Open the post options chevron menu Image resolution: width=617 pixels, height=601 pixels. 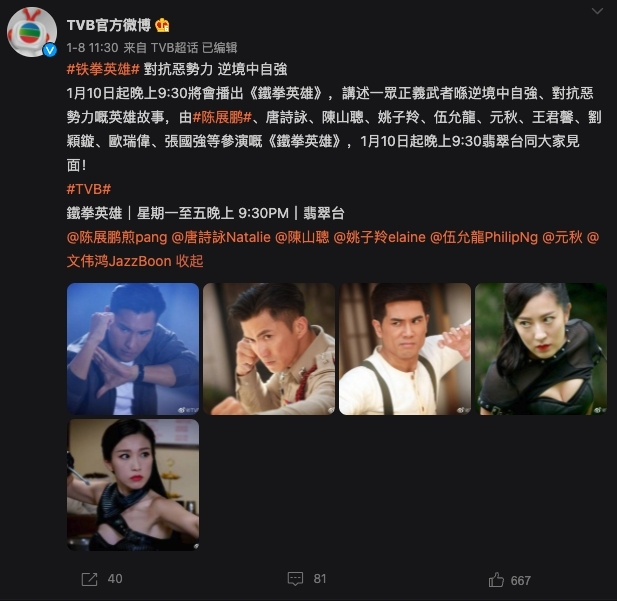(597, 11)
